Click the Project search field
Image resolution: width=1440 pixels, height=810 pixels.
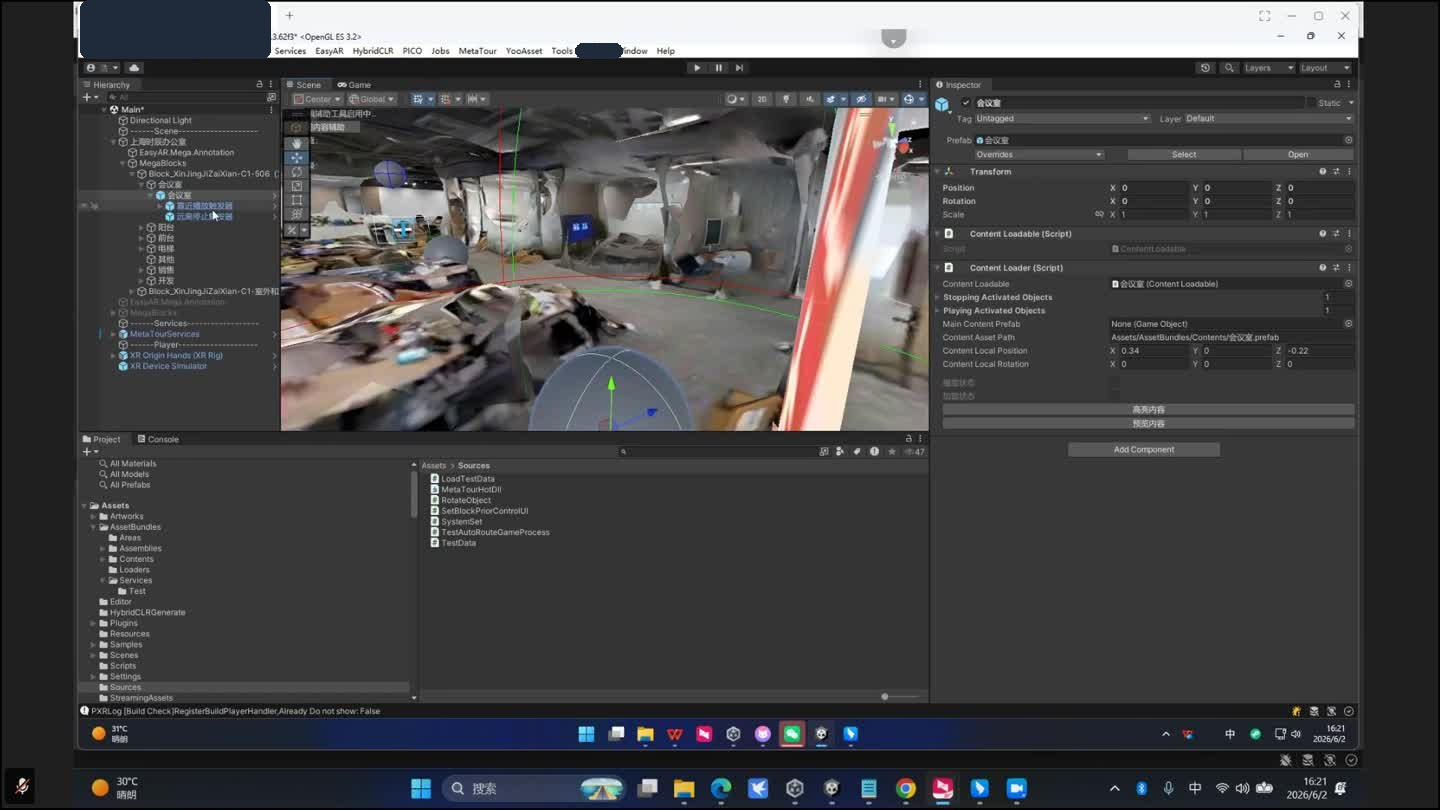717,452
